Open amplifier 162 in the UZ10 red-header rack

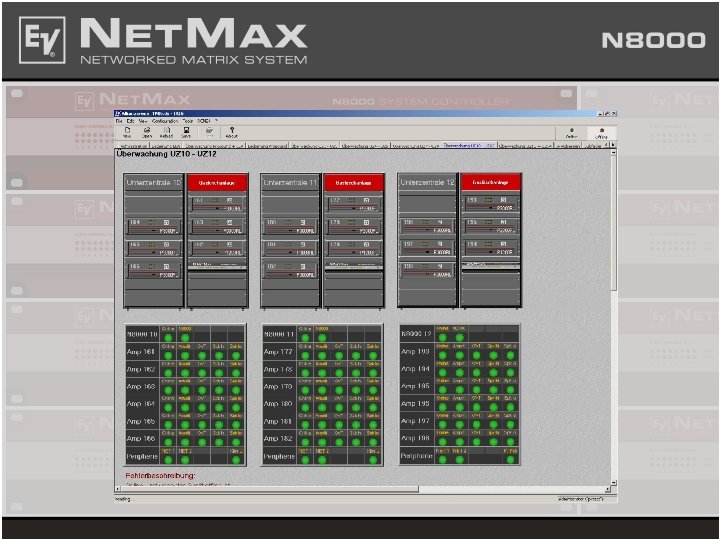(x=217, y=248)
